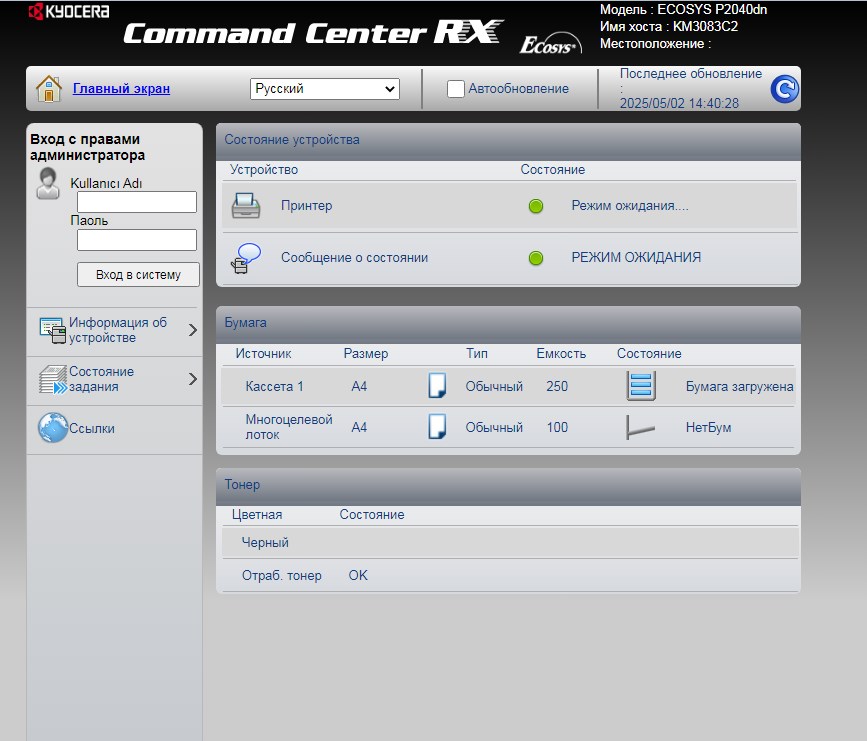This screenshot has height=741, width=867.
Task: Click the Кассета 1 source cell
Action: tap(274, 387)
